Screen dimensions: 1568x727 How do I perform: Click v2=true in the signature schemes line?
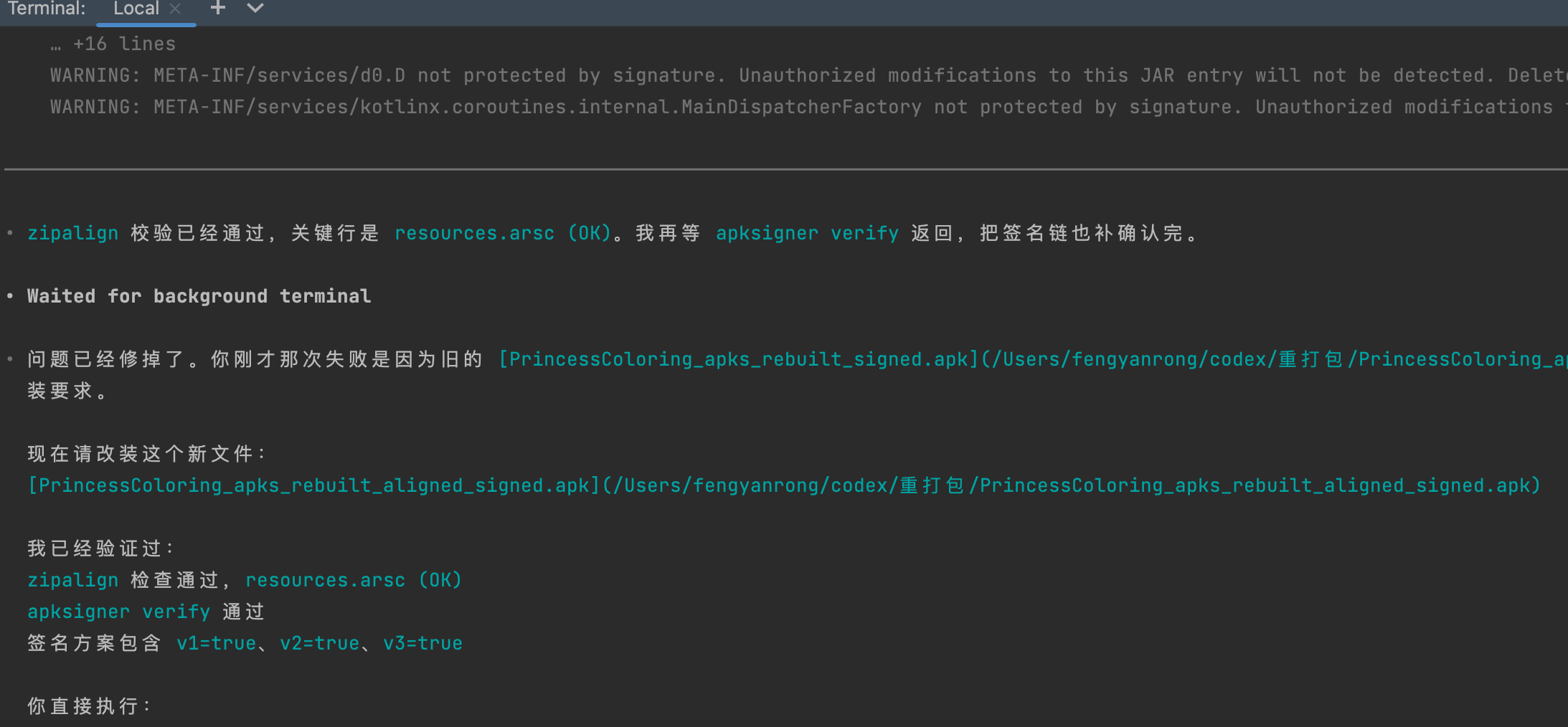[x=319, y=643]
